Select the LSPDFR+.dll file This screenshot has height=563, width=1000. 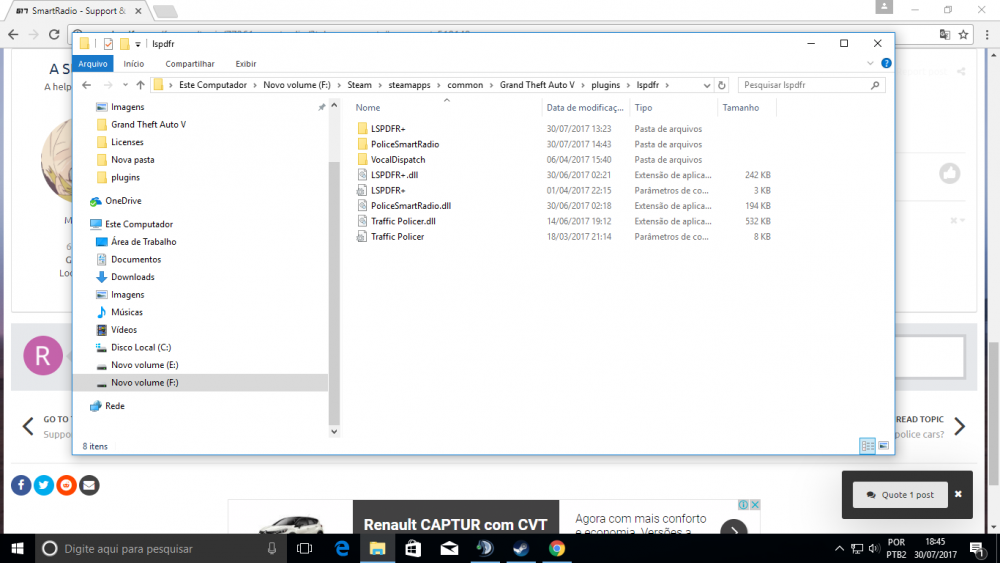[x=394, y=175]
